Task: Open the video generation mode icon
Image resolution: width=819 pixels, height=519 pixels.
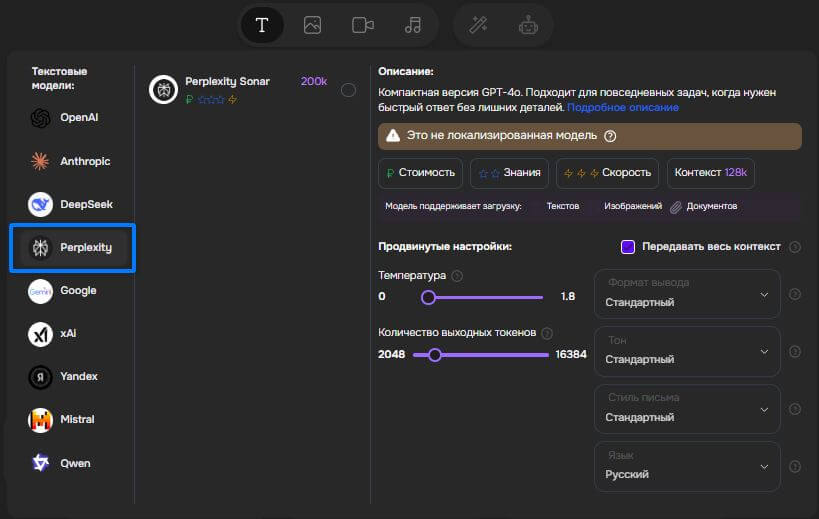Action: 363,25
